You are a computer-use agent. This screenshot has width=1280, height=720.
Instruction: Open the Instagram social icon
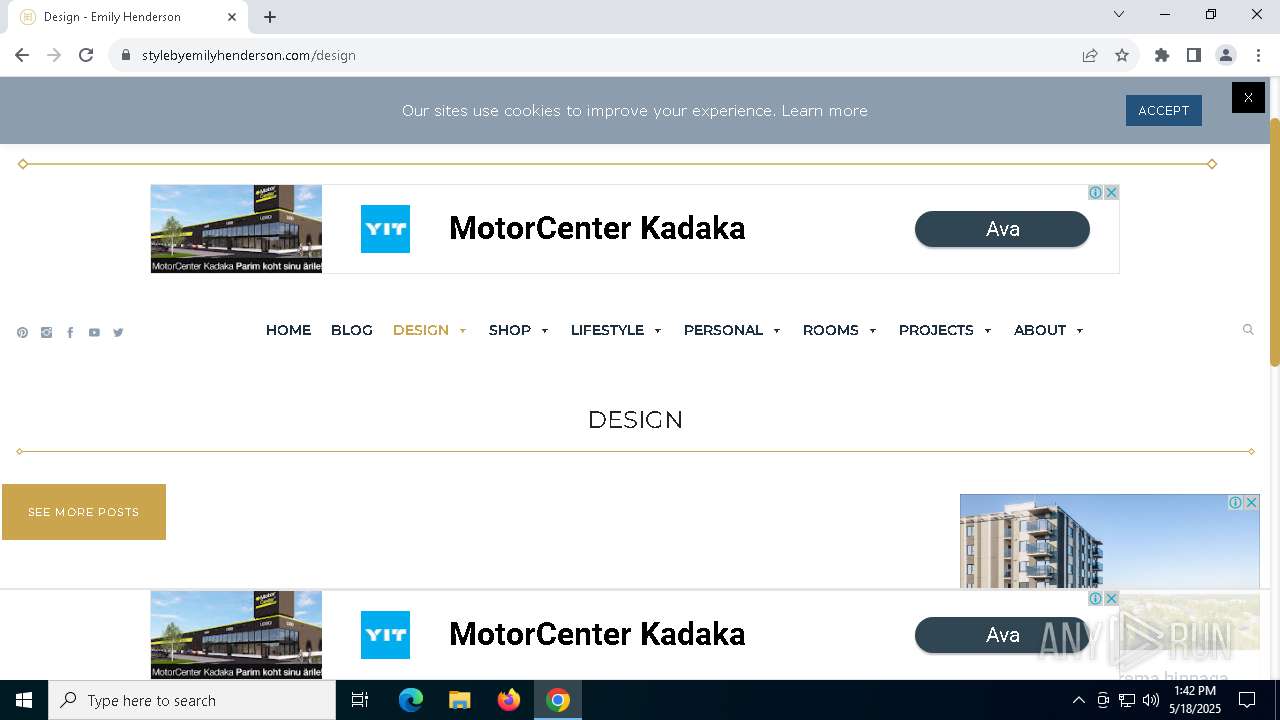point(46,333)
